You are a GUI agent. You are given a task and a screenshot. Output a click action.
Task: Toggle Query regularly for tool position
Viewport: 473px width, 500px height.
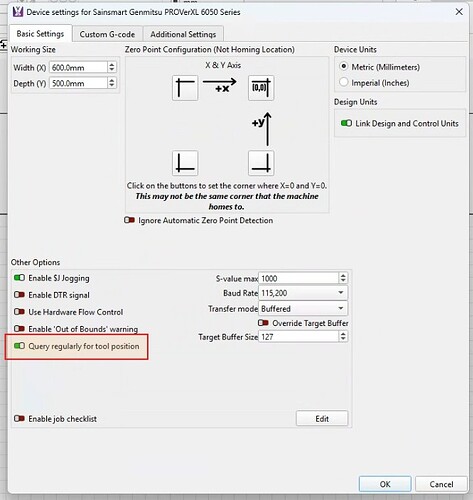[19, 346]
